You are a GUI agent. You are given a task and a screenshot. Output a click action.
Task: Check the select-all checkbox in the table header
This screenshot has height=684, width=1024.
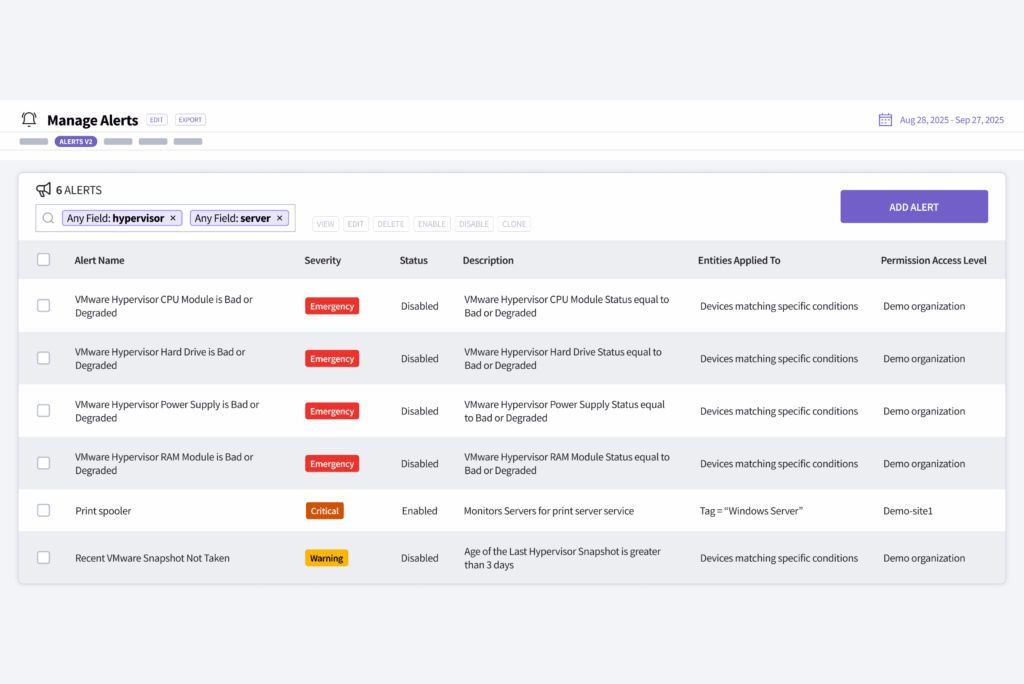pyautogui.click(x=43, y=259)
